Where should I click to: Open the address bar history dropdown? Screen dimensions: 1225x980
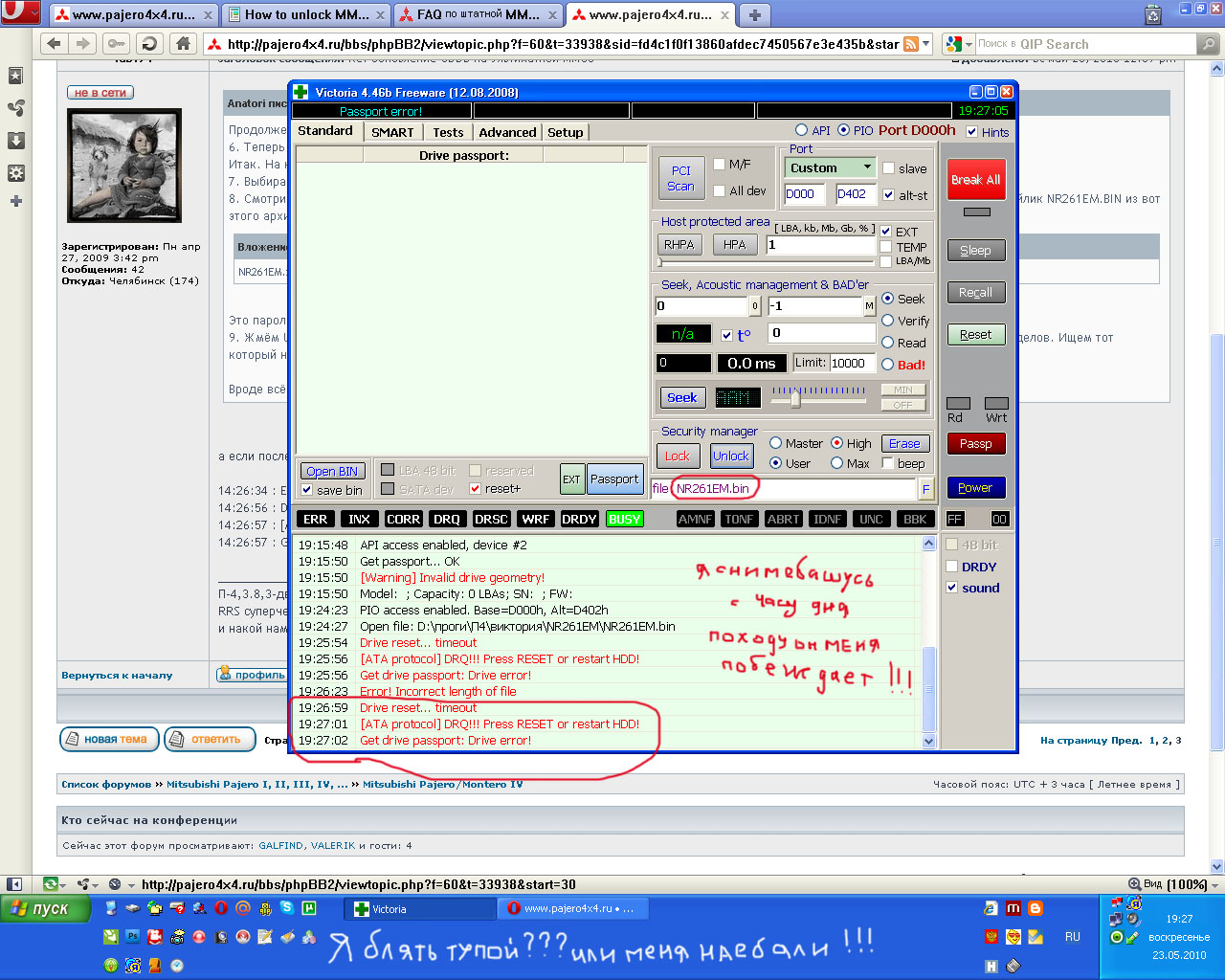tap(926, 44)
